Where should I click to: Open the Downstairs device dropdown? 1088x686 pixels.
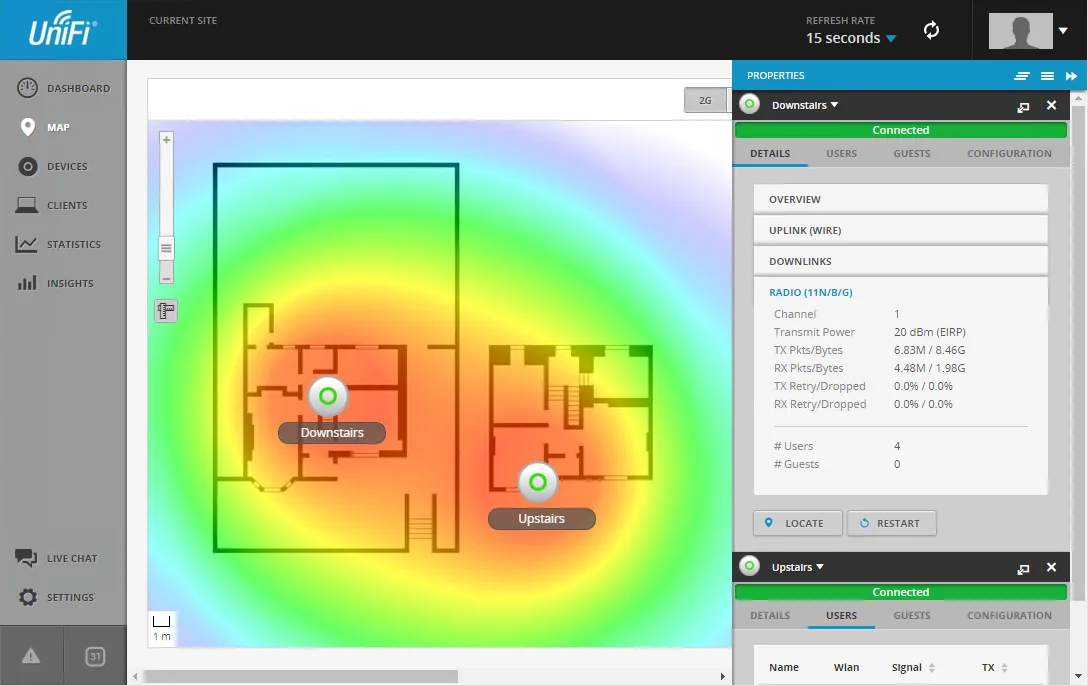[x=805, y=105]
